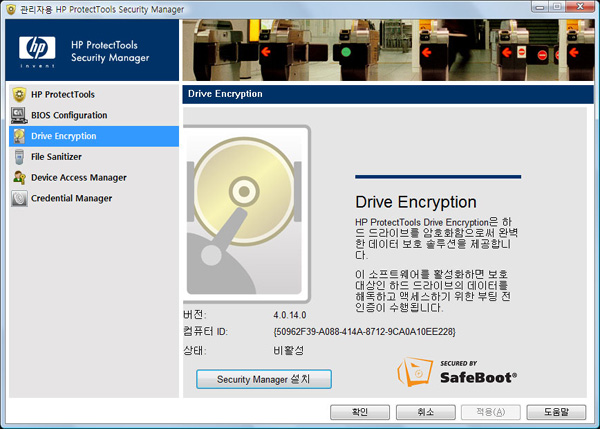Image resolution: width=600 pixels, height=429 pixels.
Task: Click the HP ProtectTools Security Manager banner text
Action: [110, 51]
